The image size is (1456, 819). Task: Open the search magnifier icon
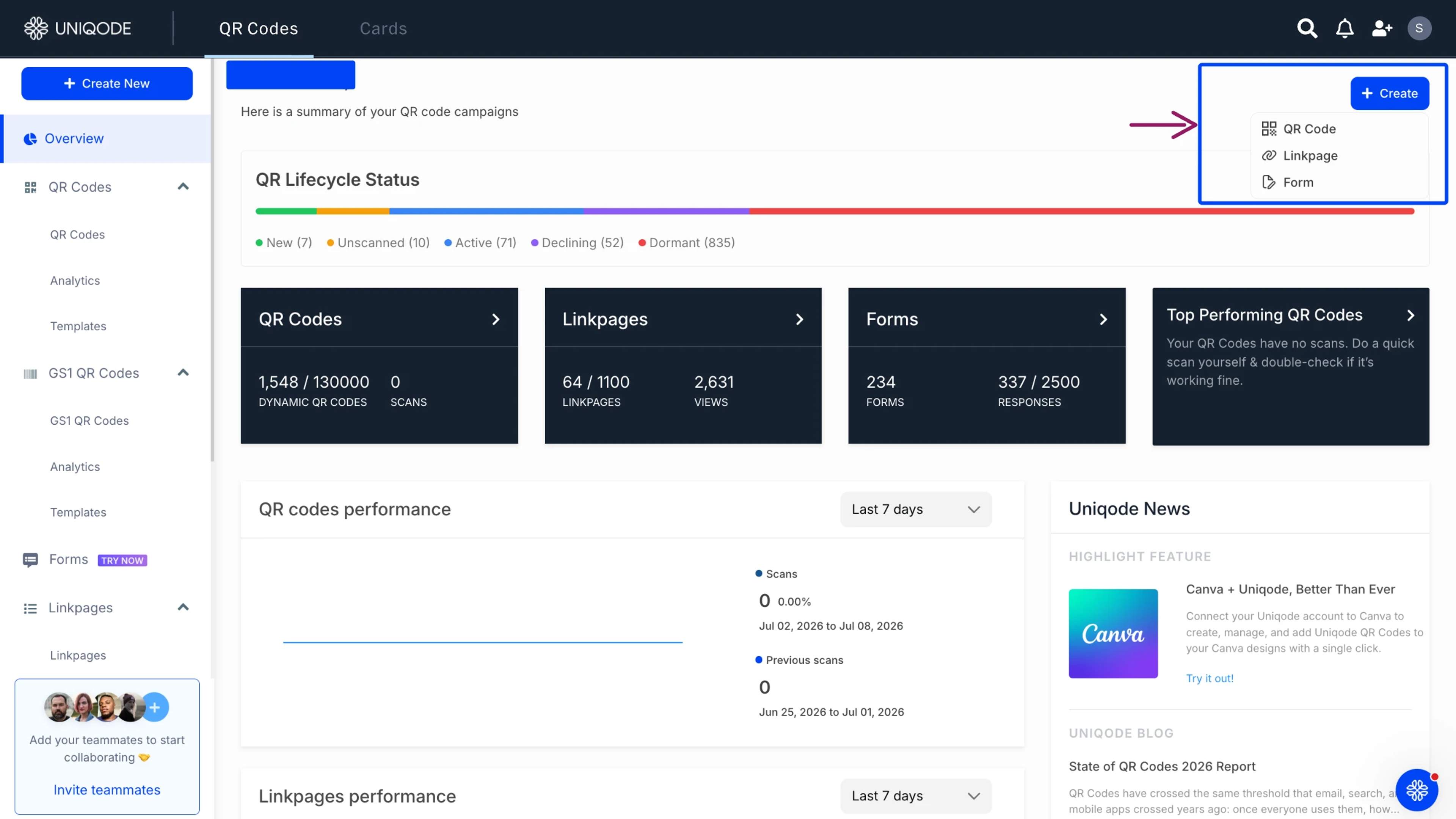tap(1307, 28)
